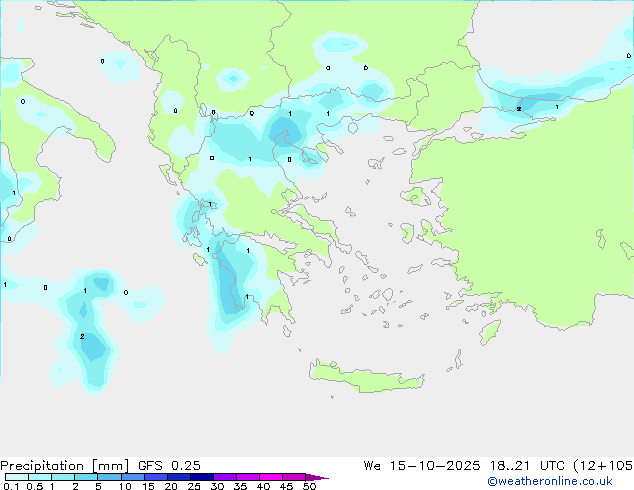
Task: Click the 'GFS 0.25' model label
Action: coord(169,466)
